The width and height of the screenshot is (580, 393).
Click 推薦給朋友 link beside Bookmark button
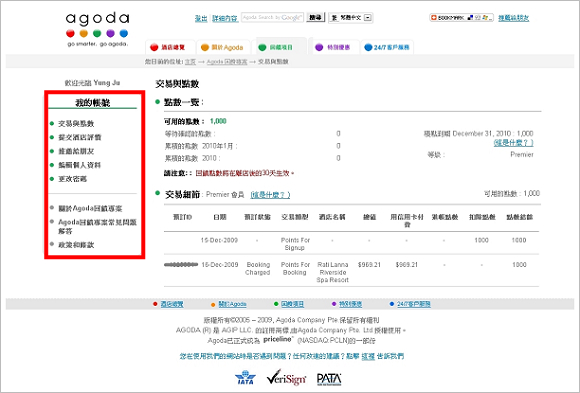(513, 18)
